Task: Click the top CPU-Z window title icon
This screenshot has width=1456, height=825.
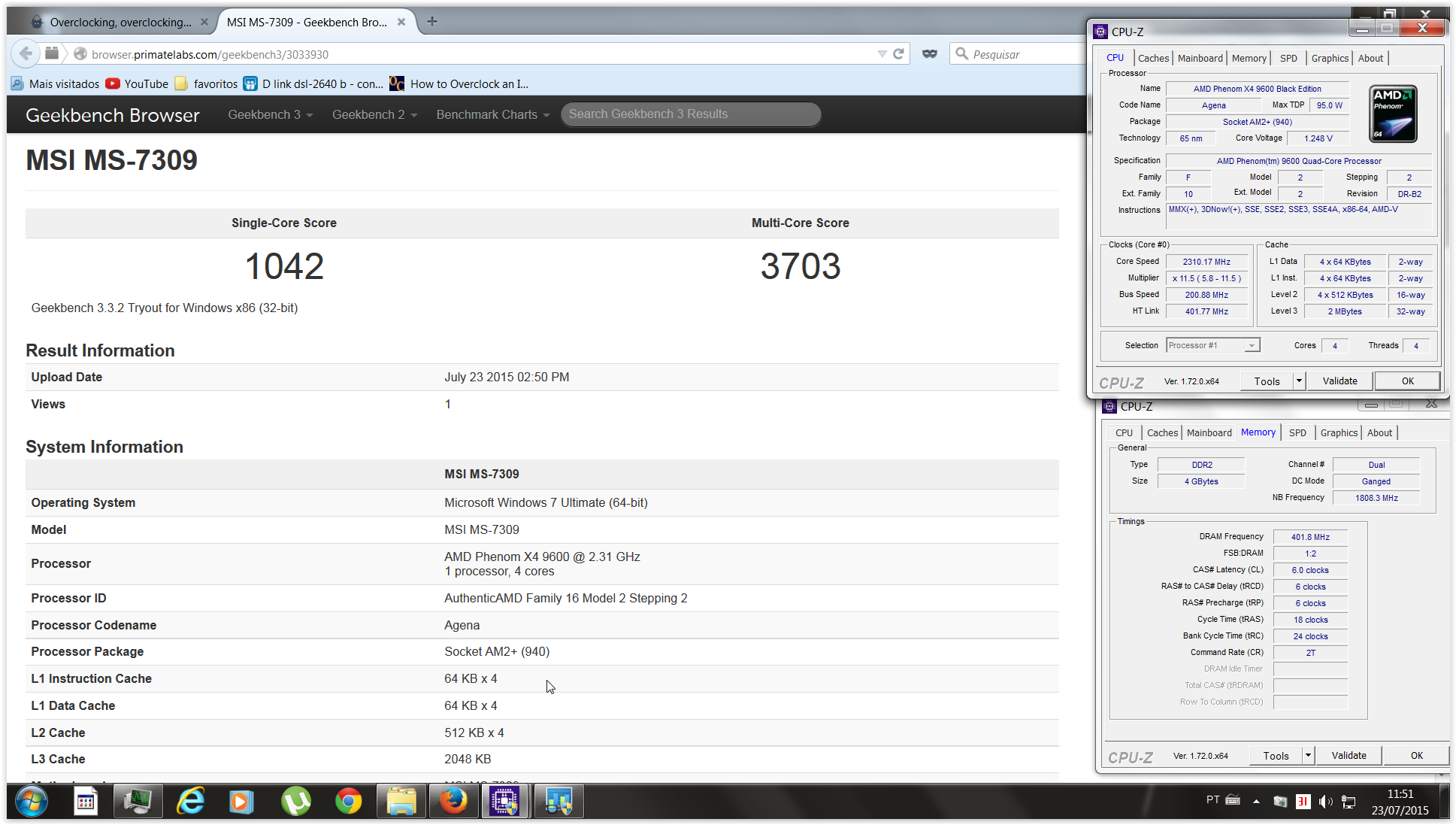Action: 1100,32
